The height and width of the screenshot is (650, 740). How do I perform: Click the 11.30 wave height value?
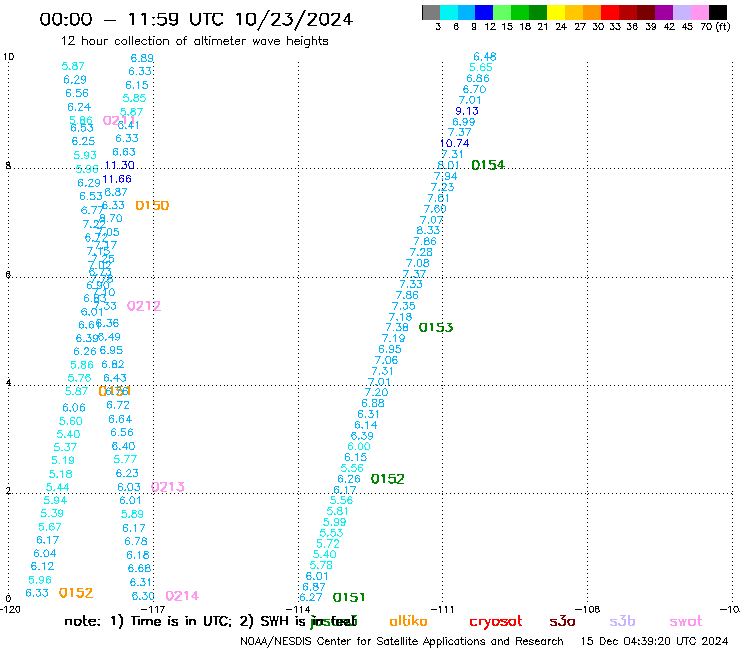pos(119,165)
